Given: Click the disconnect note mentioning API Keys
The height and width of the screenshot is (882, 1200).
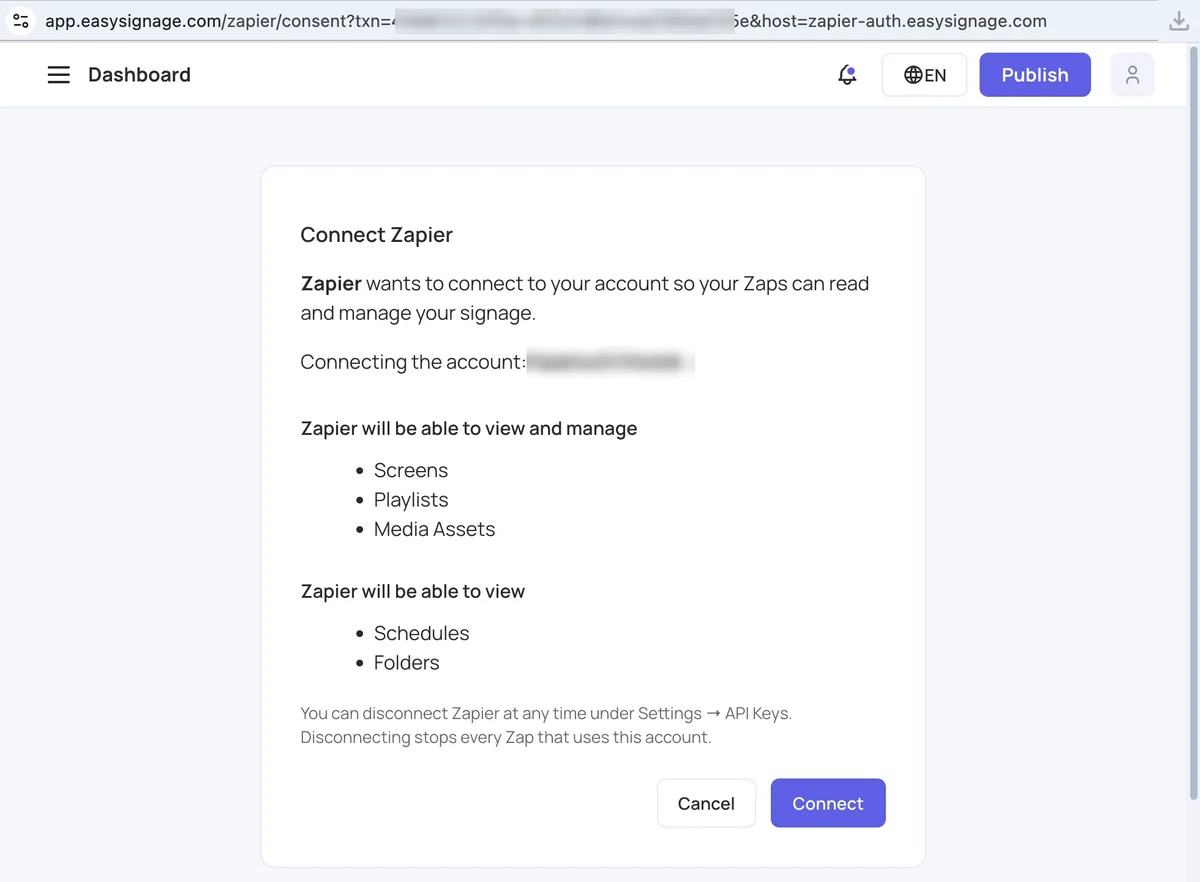Looking at the screenshot, I should tap(546, 725).
